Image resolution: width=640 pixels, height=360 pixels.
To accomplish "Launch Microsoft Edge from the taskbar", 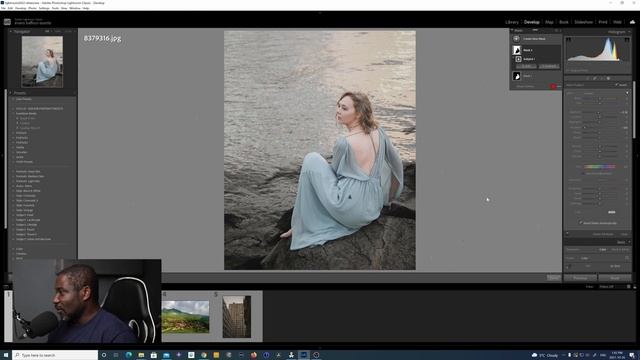I will [129, 355].
